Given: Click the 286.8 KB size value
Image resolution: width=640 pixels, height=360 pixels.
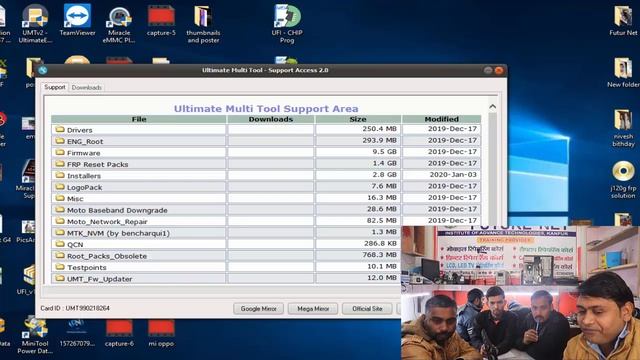Looking at the screenshot, I should (380, 243).
